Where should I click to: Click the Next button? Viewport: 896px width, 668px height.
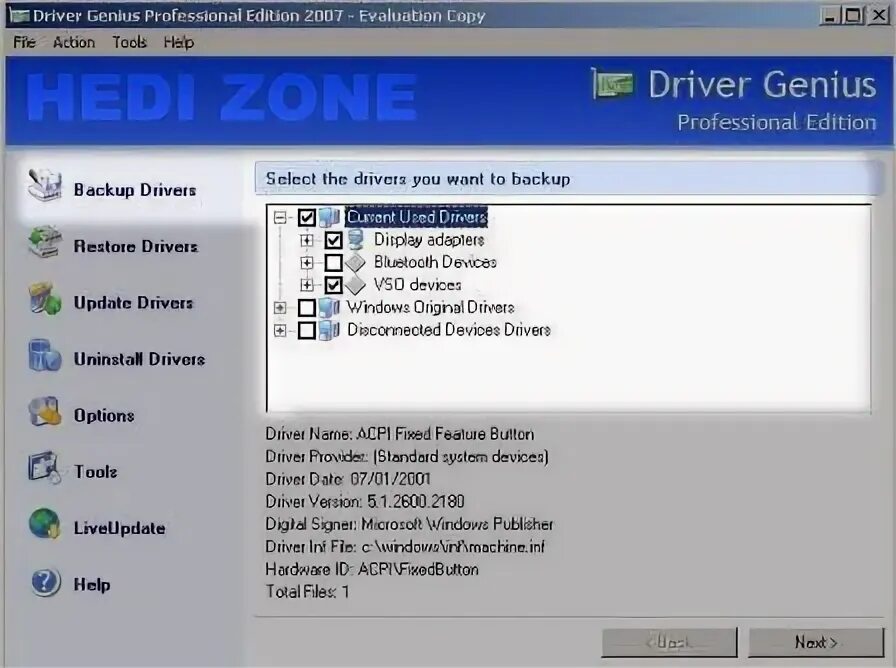point(816,642)
